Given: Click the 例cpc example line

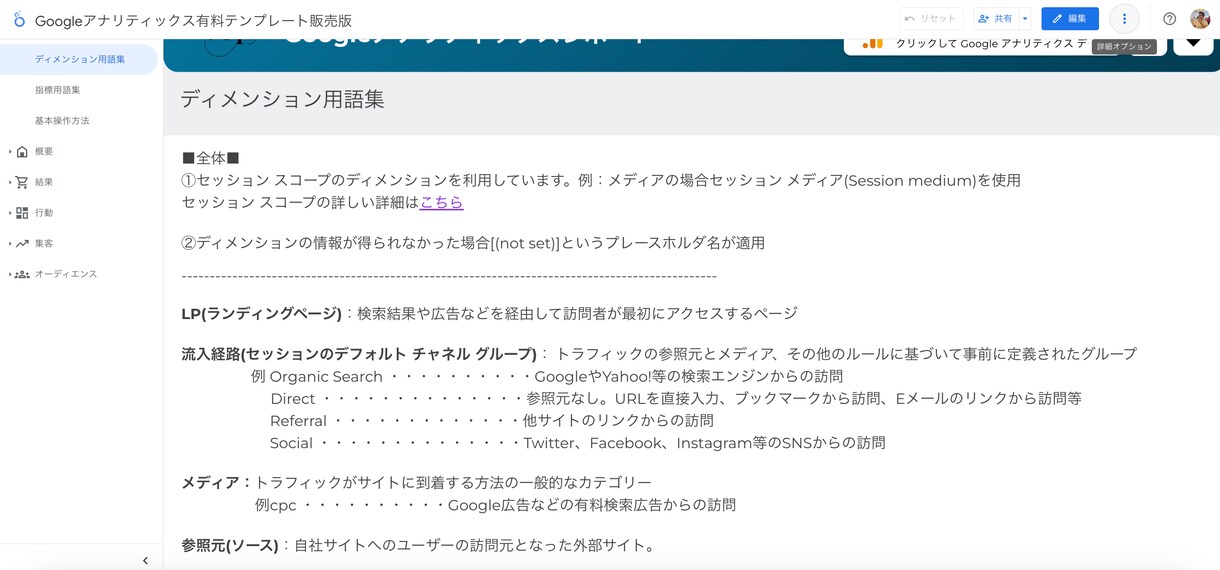Looking at the screenshot, I should [496, 505].
